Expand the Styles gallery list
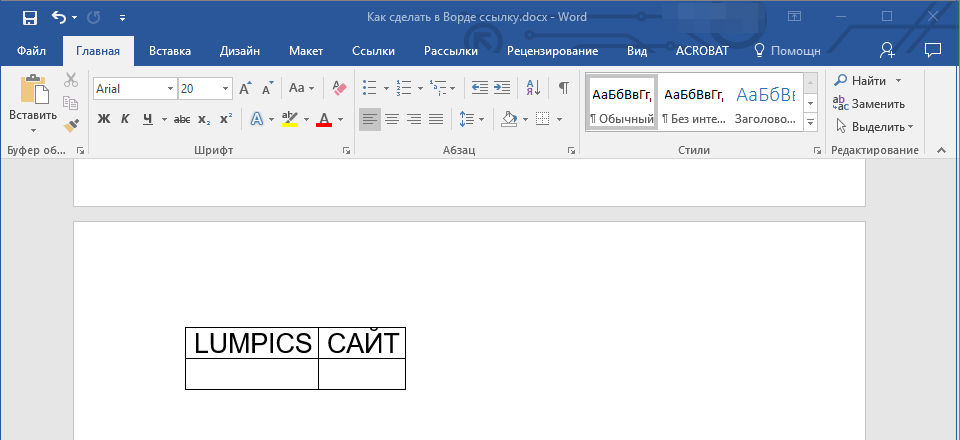Viewport: 960px width, 440px height. pyautogui.click(x=811, y=122)
